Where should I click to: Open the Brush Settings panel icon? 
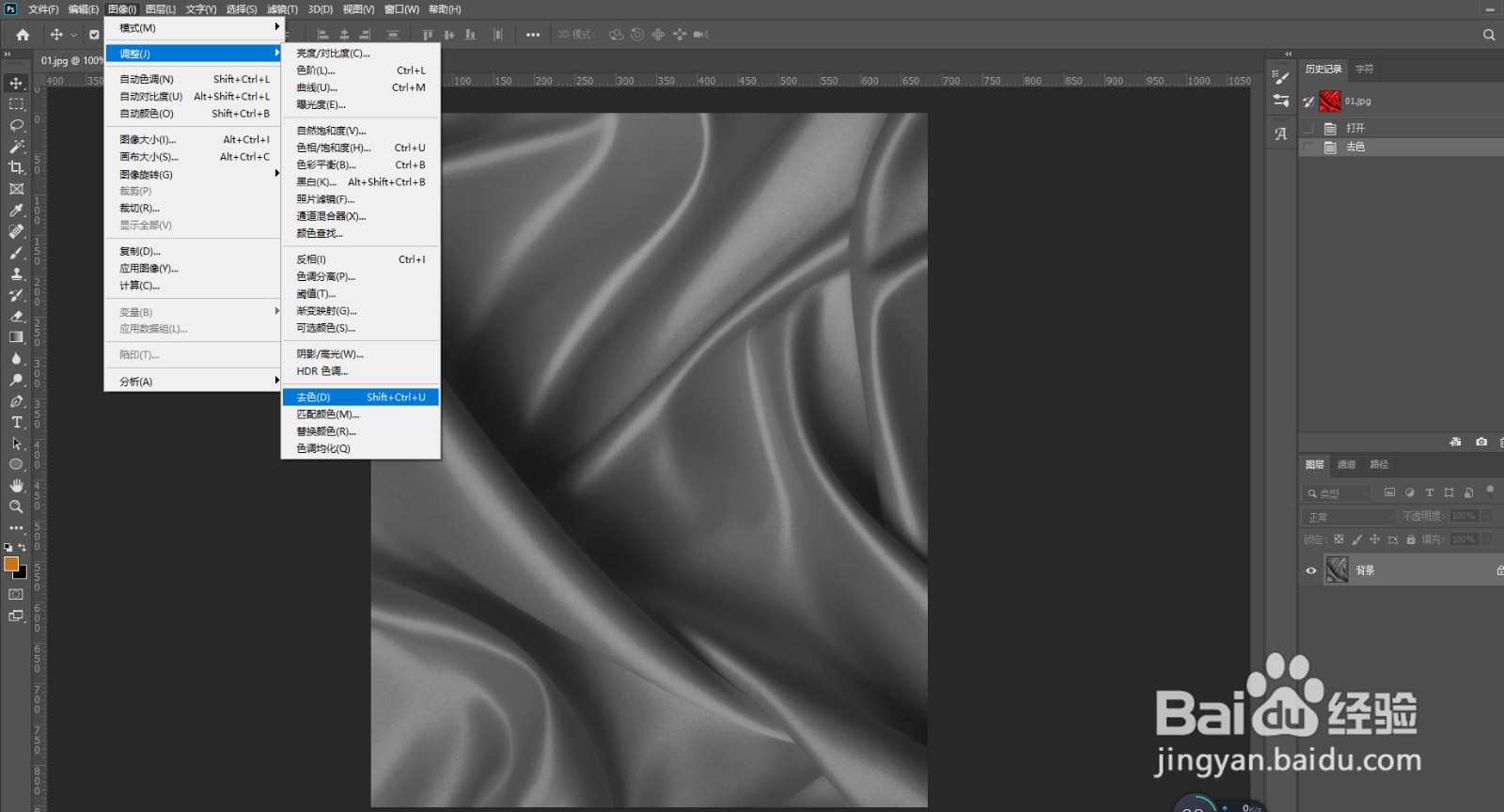(1280, 77)
